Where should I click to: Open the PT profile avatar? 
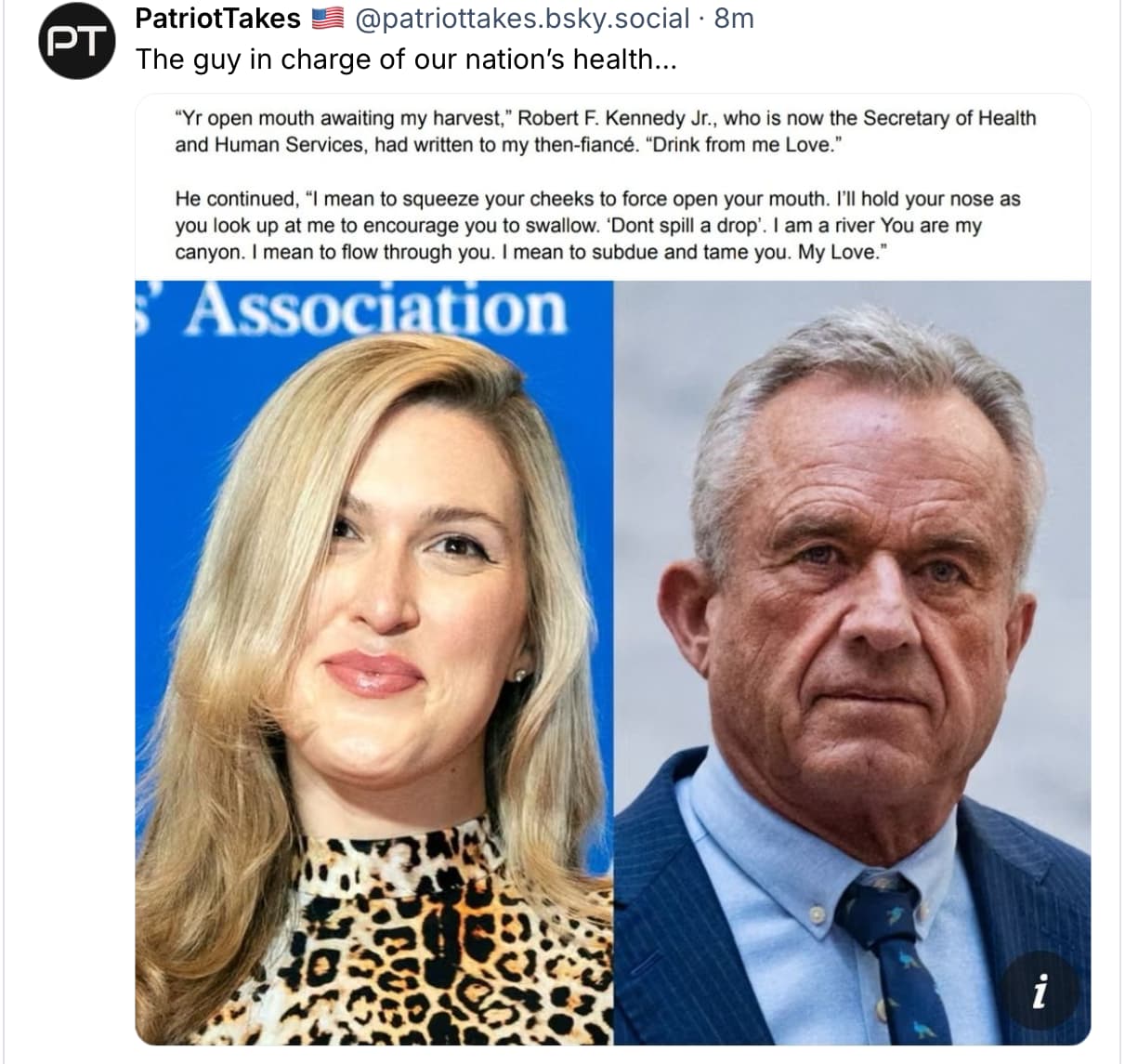[x=76, y=40]
